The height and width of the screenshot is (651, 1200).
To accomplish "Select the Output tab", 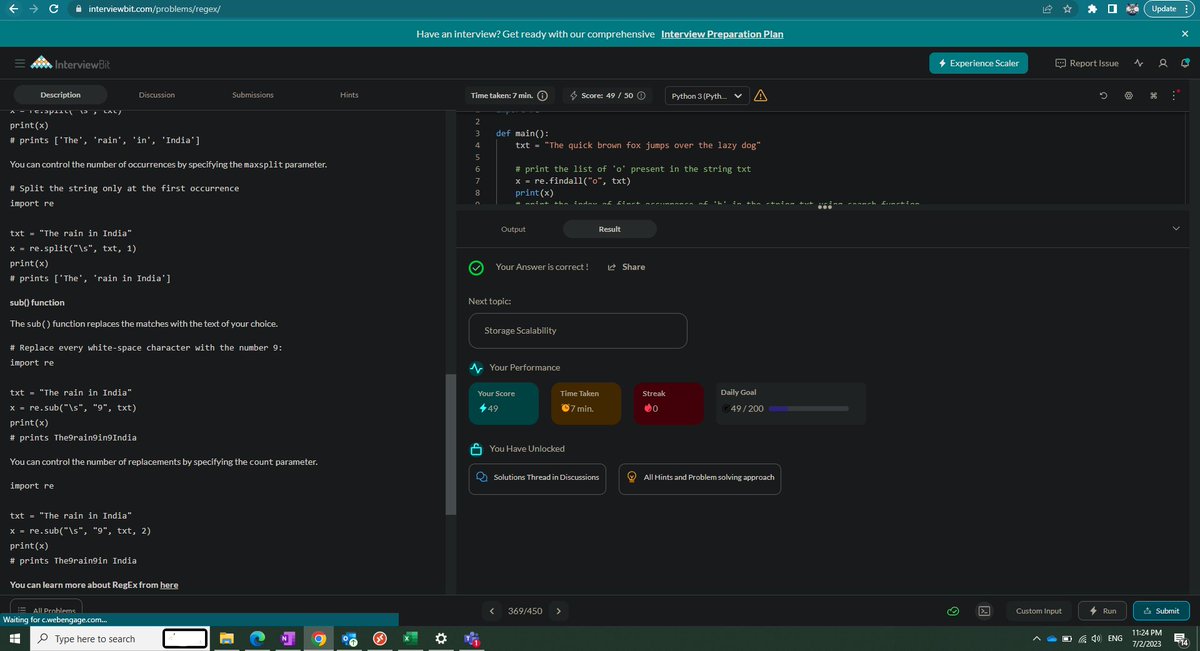I will pos(513,229).
